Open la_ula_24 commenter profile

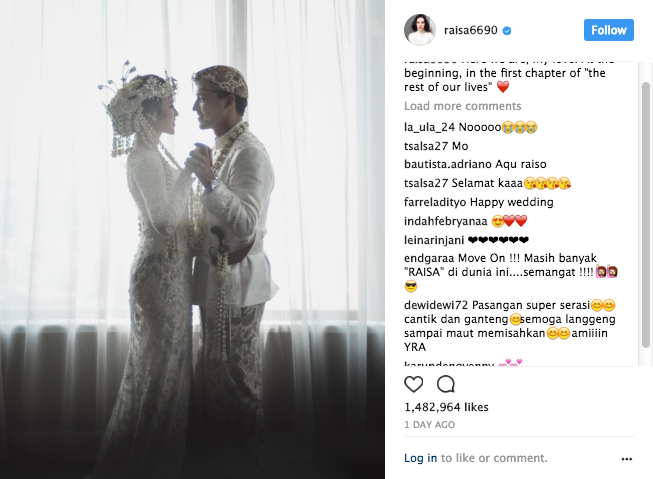429,127
